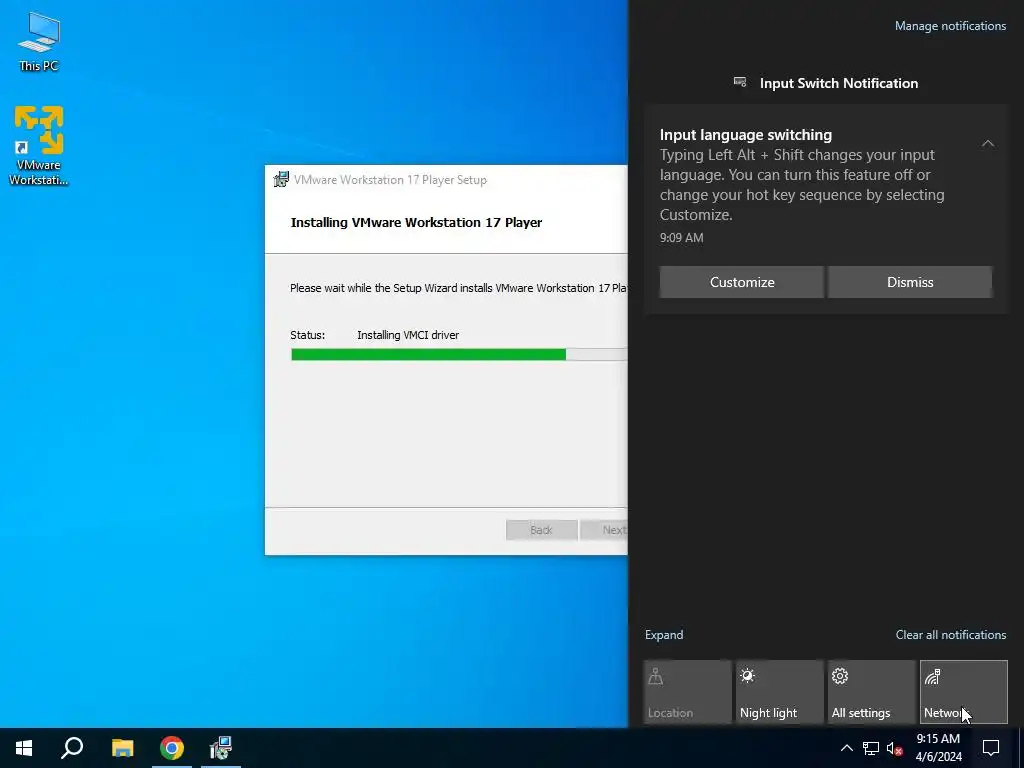This screenshot has height=768, width=1024.
Task: Open the This PC desktop icon
Action: pyautogui.click(x=39, y=40)
